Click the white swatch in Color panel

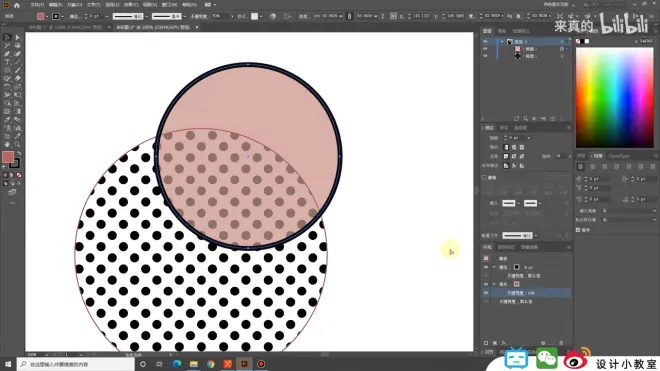(587, 41)
